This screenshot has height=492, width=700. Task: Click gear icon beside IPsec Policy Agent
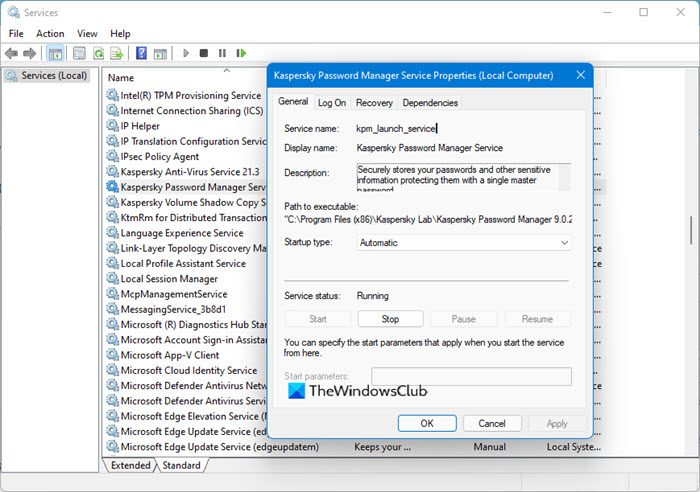(x=112, y=156)
